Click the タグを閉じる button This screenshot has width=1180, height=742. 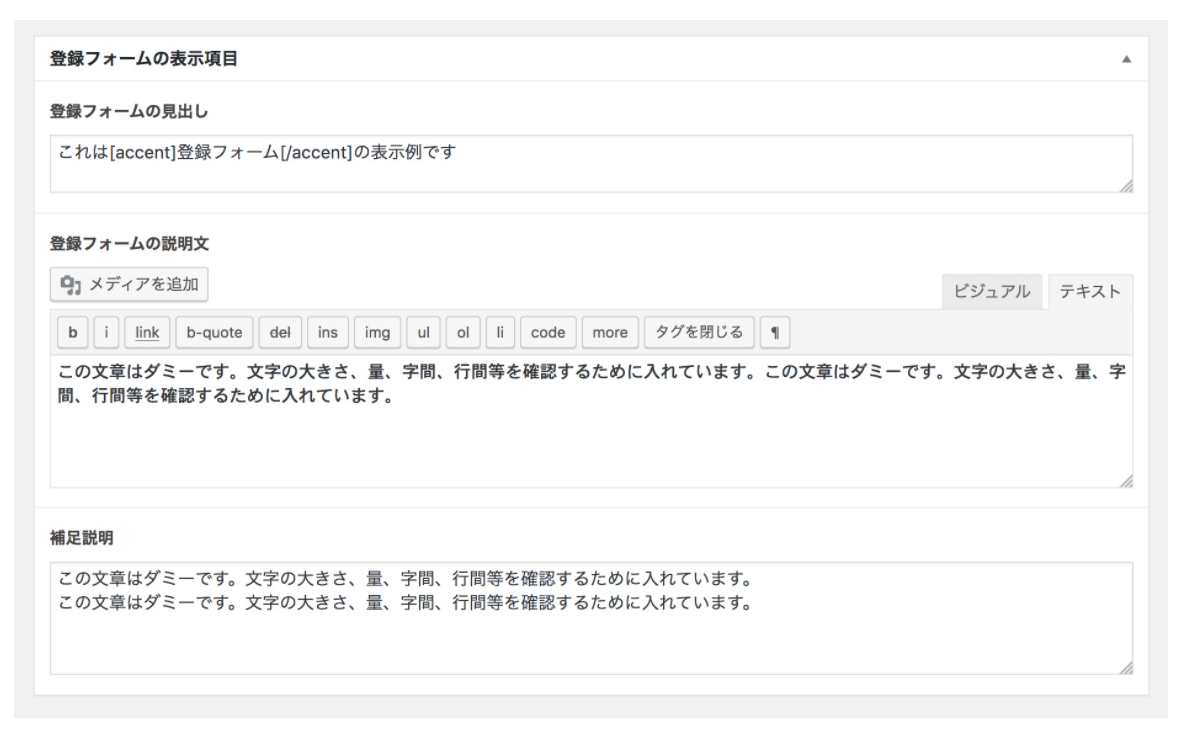[x=699, y=332]
